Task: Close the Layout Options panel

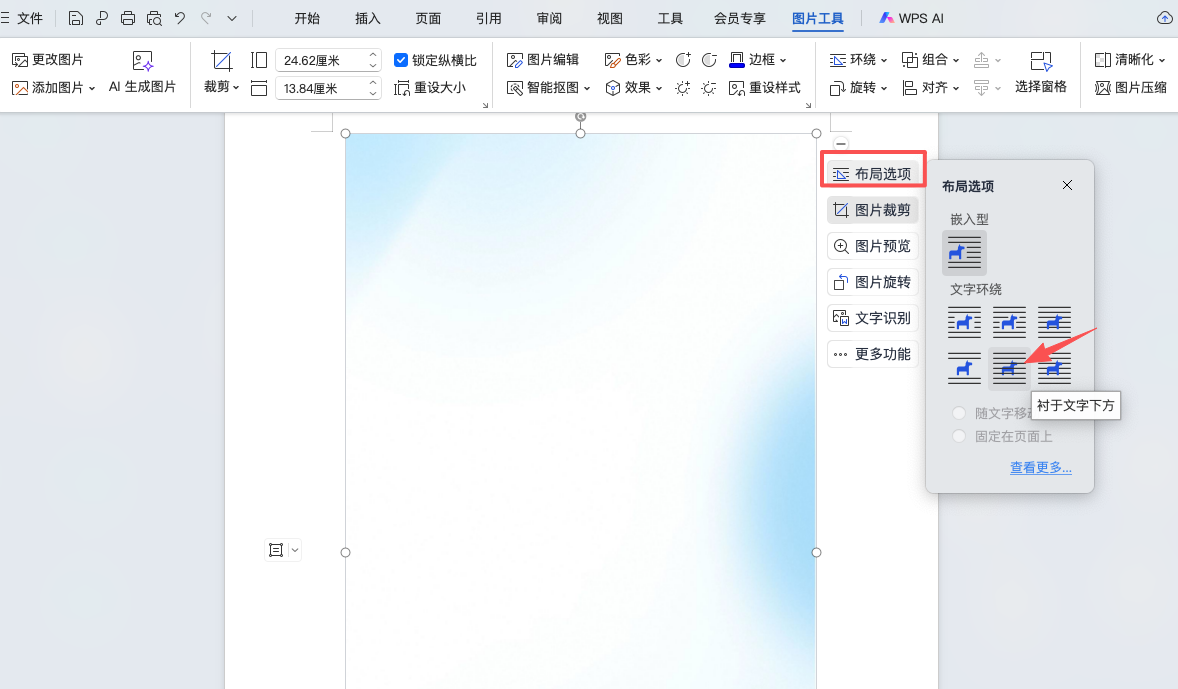Action: coord(1067,185)
